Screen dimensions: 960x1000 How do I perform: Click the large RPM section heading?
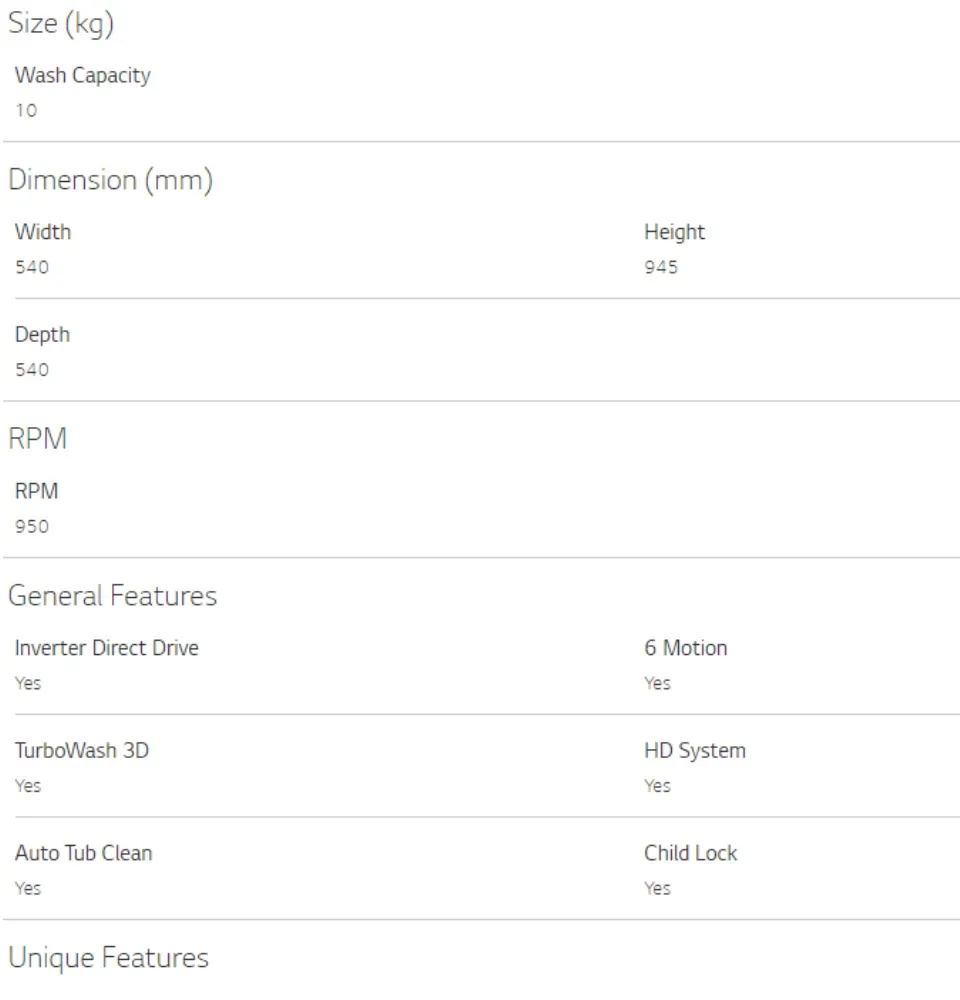click(x=37, y=439)
